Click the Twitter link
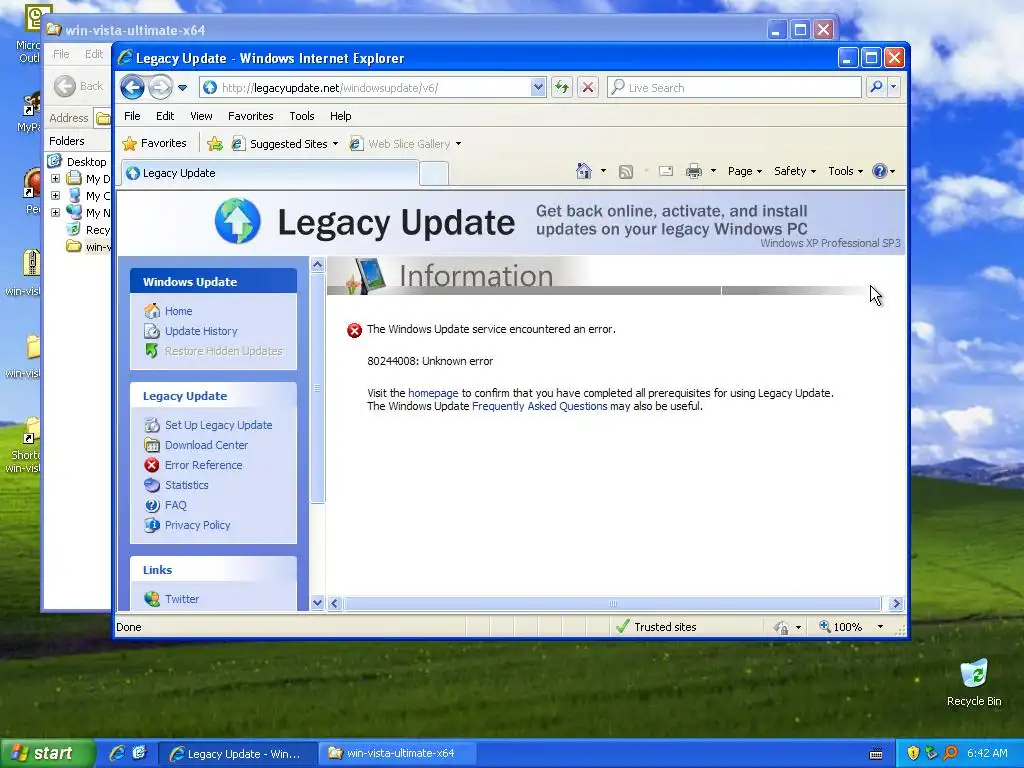Viewport: 1024px width, 768px height. pyautogui.click(x=182, y=599)
